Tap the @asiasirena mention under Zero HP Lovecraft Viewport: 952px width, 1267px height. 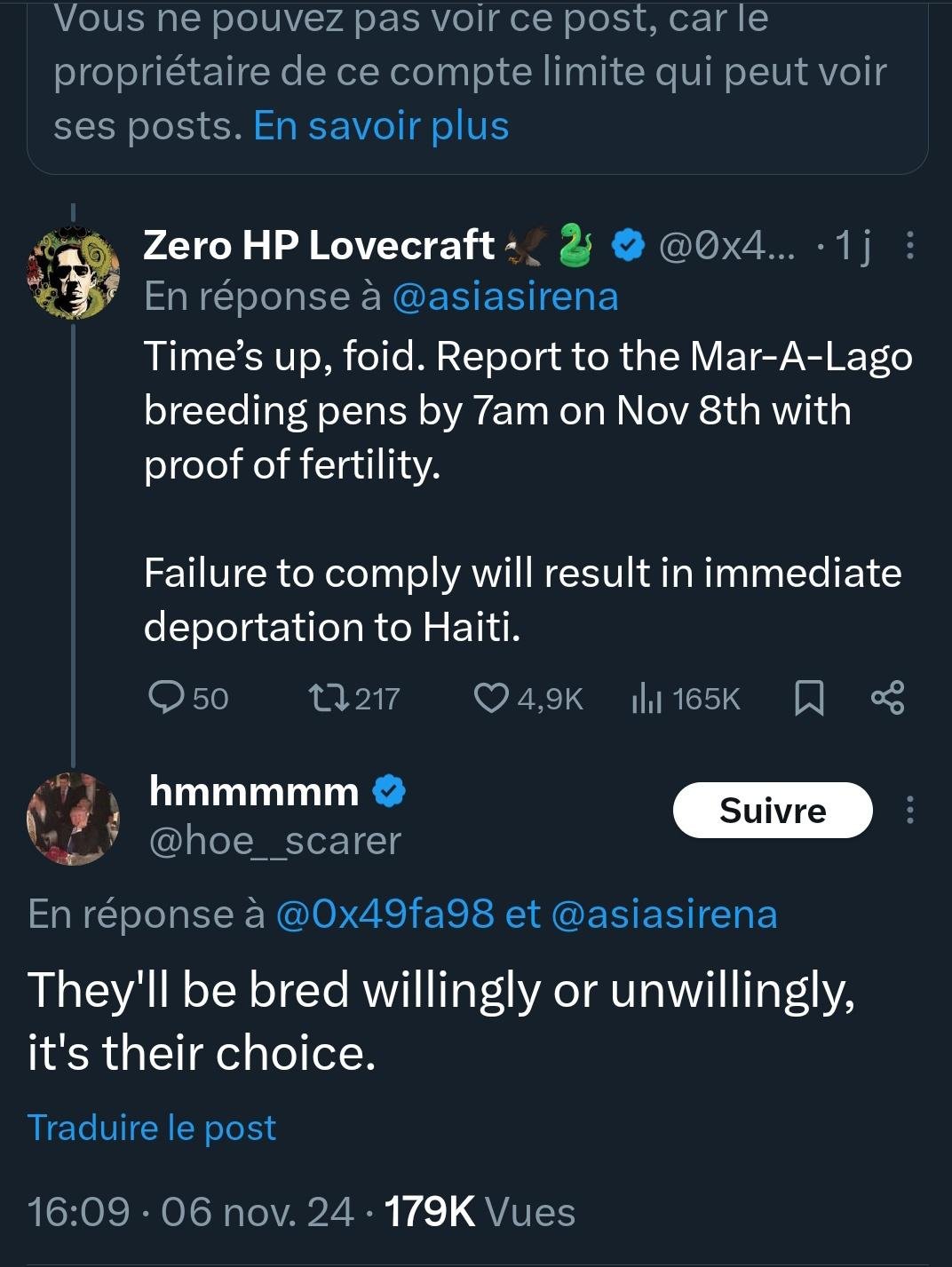click(x=505, y=297)
